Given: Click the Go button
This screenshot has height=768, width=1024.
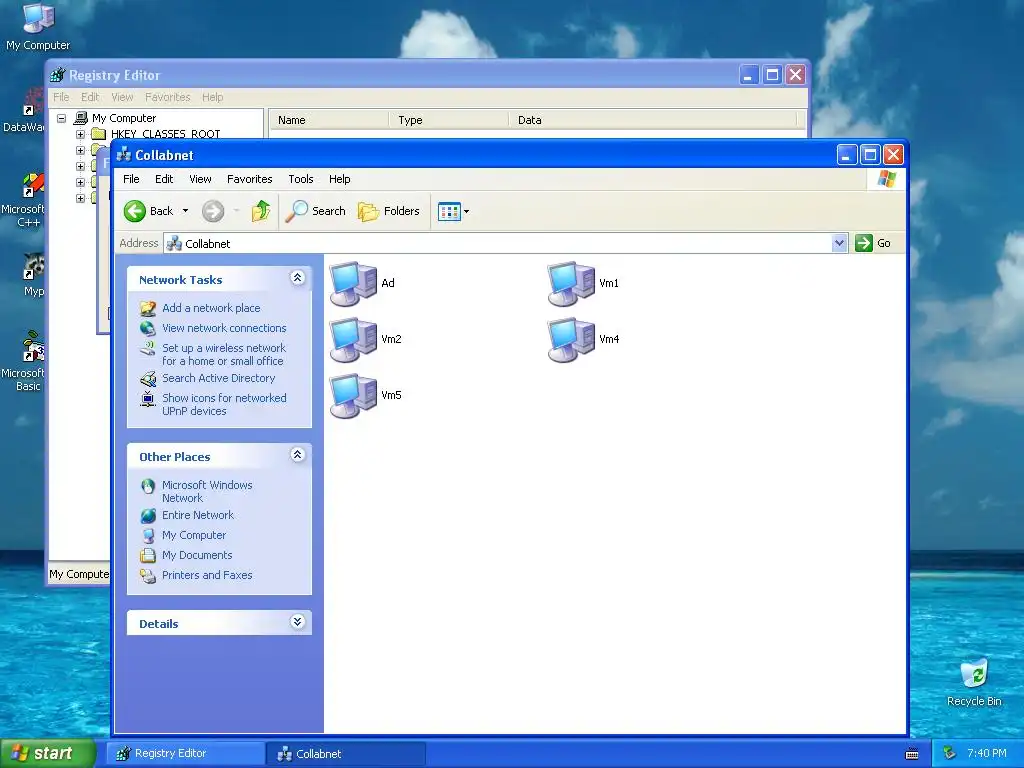Looking at the screenshot, I should pyautogui.click(x=873, y=243).
